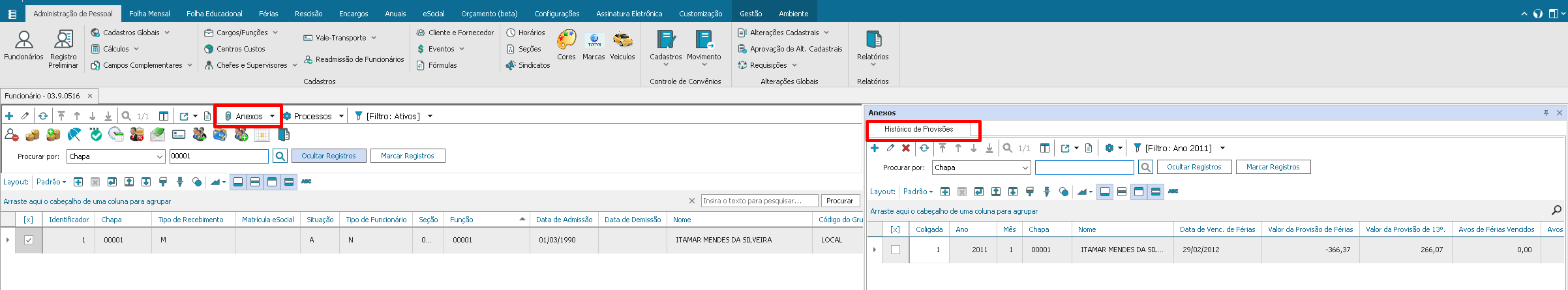
Task: Delete record with red X in Anexos
Action: pyautogui.click(x=906, y=148)
